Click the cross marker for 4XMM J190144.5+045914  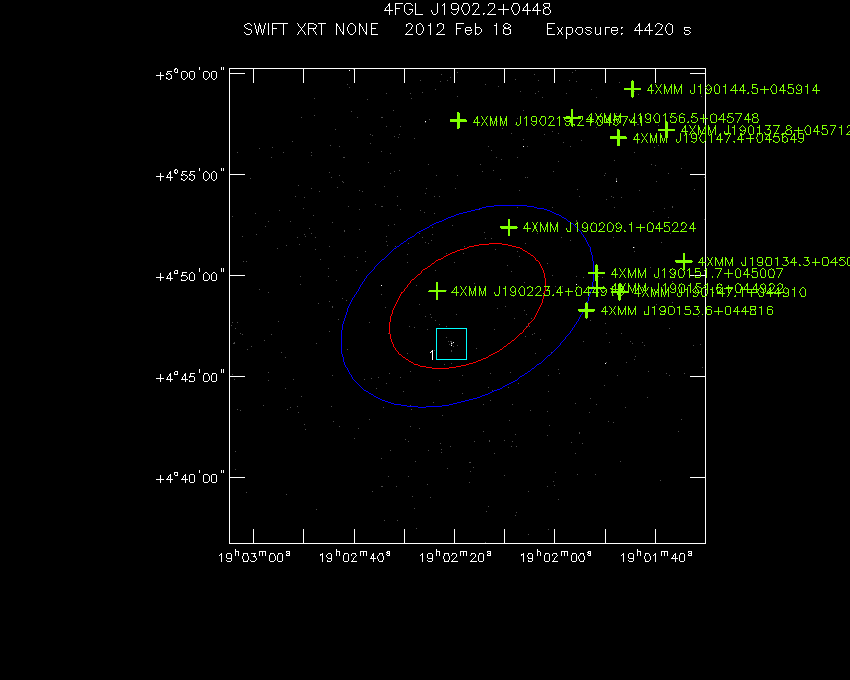click(632, 89)
